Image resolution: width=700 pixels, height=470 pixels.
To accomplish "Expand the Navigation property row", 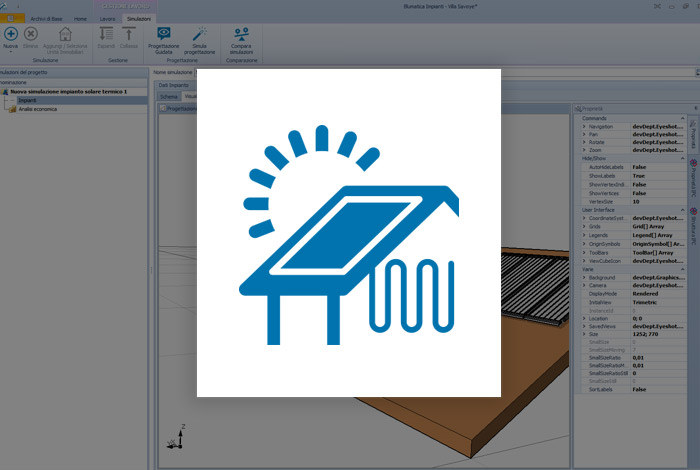I will [x=585, y=127].
